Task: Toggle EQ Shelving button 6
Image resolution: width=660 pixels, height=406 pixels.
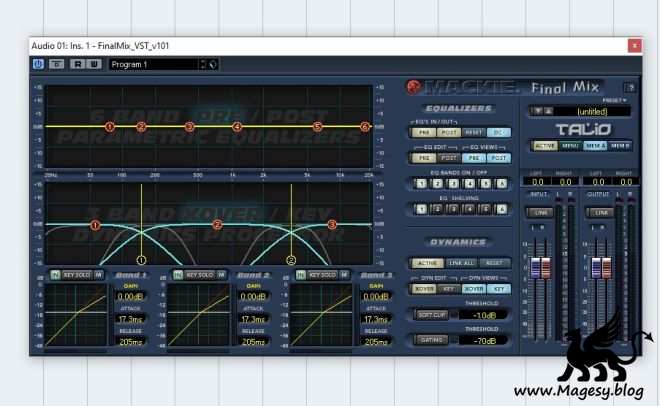Action: (x=501, y=209)
